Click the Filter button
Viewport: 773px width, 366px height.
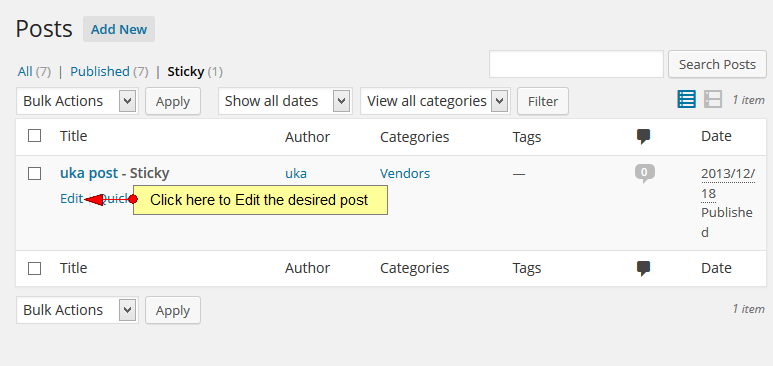click(x=543, y=101)
